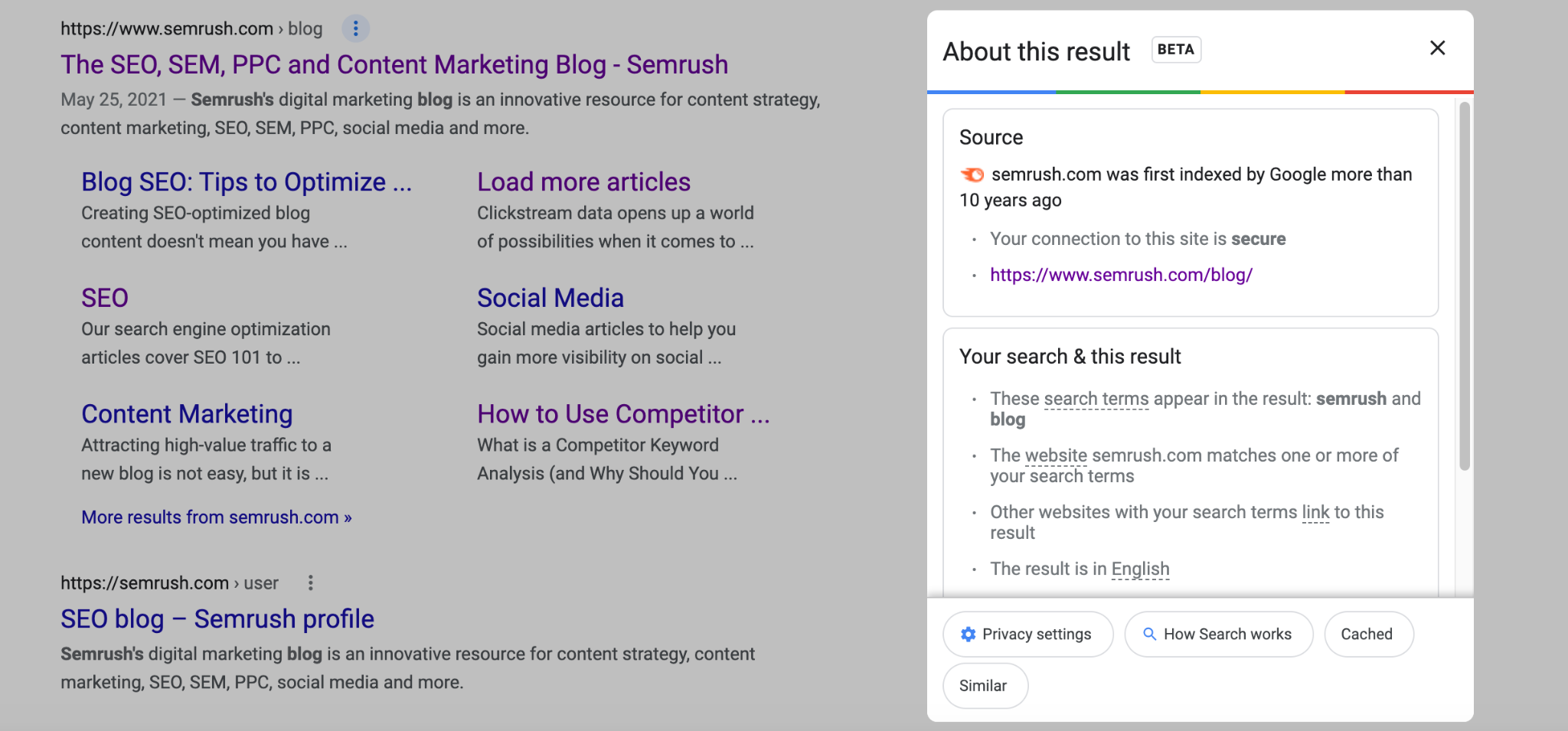Expand the dotted 'English' term
This screenshot has height=731, width=1568.
[x=1140, y=568]
